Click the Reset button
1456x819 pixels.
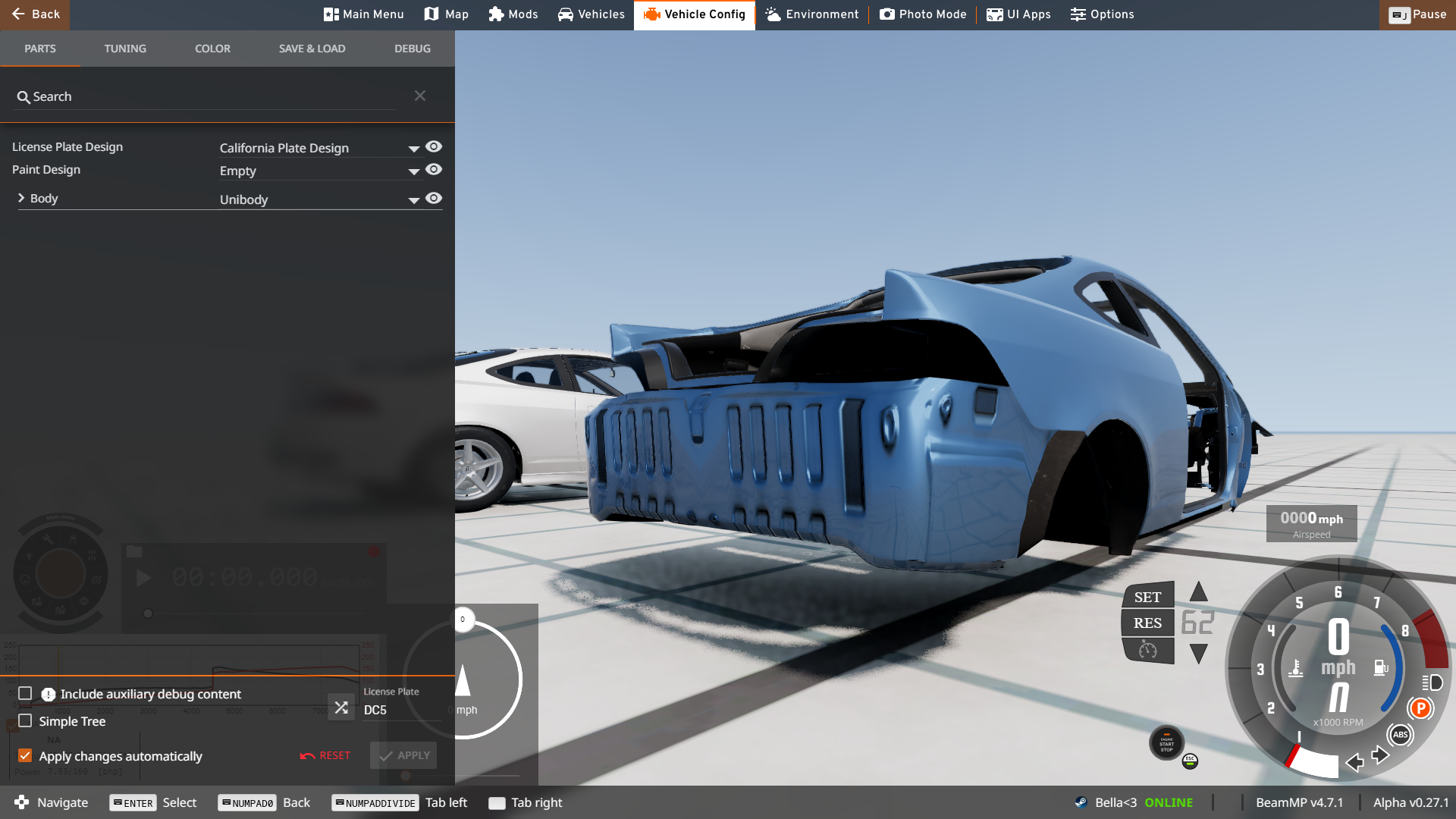(325, 755)
